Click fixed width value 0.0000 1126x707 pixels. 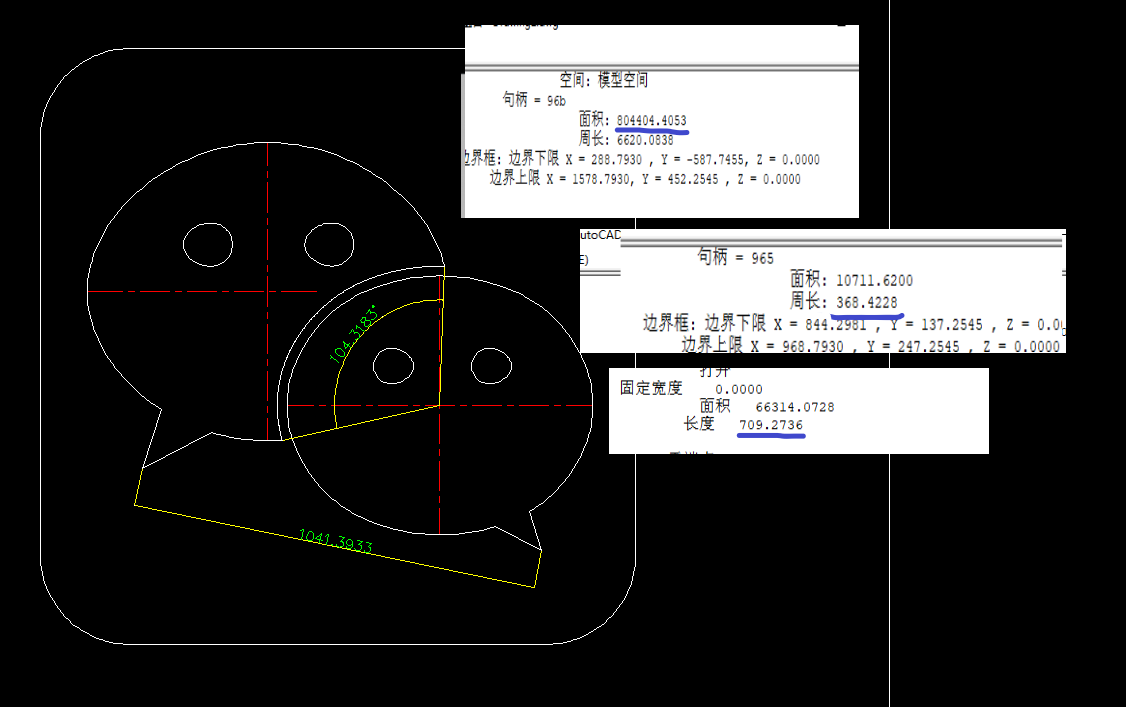click(x=739, y=390)
